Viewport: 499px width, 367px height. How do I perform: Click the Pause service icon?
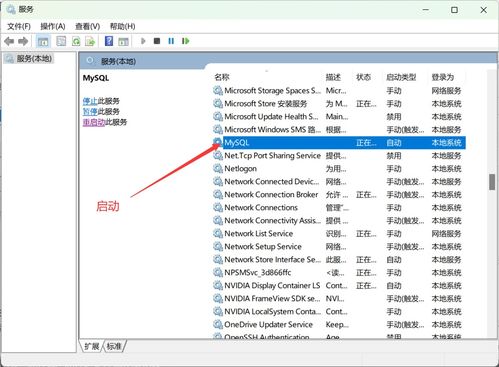tap(171, 41)
